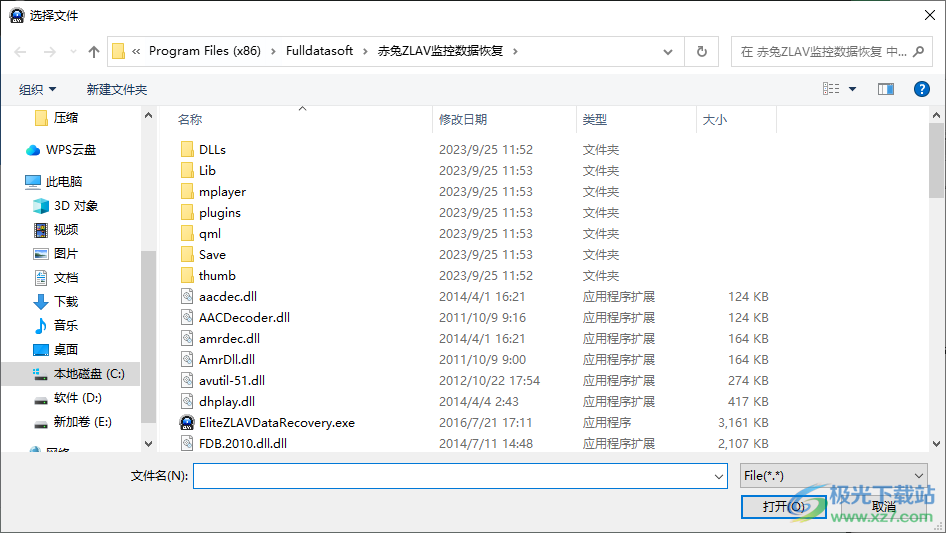Sort by 类型 column header
This screenshot has height=533, width=946.
pos(595,120)
